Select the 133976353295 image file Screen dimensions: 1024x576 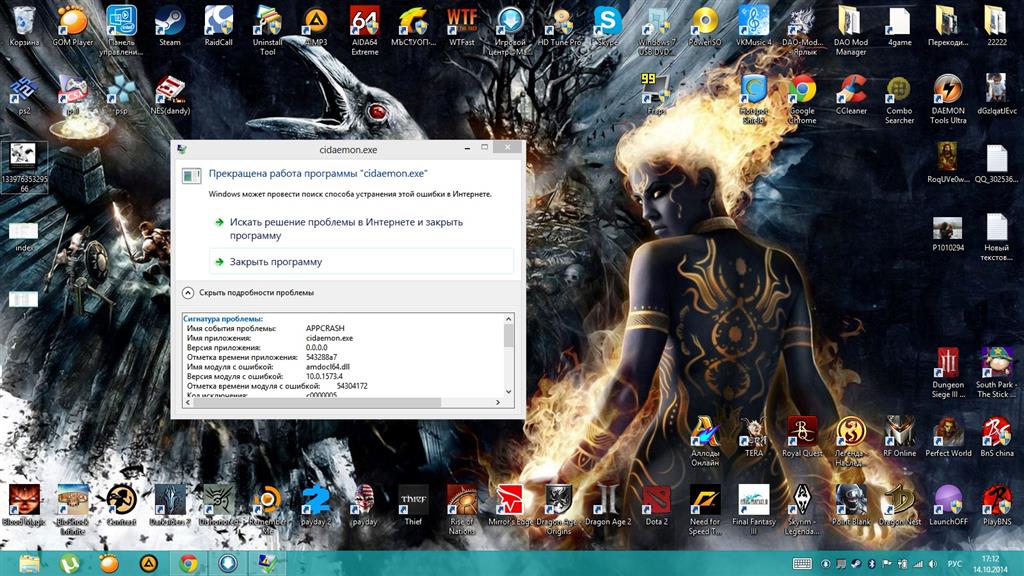[24, 168]
